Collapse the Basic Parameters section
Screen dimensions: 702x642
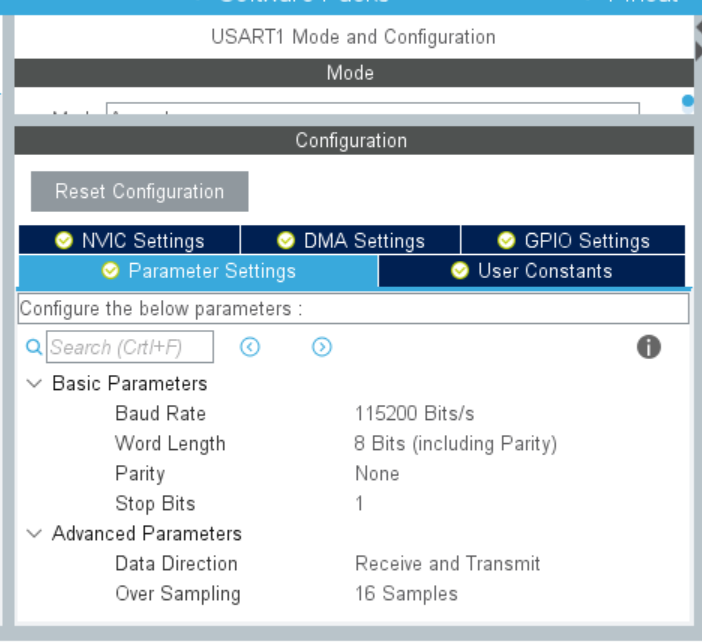tap(35, 384)
